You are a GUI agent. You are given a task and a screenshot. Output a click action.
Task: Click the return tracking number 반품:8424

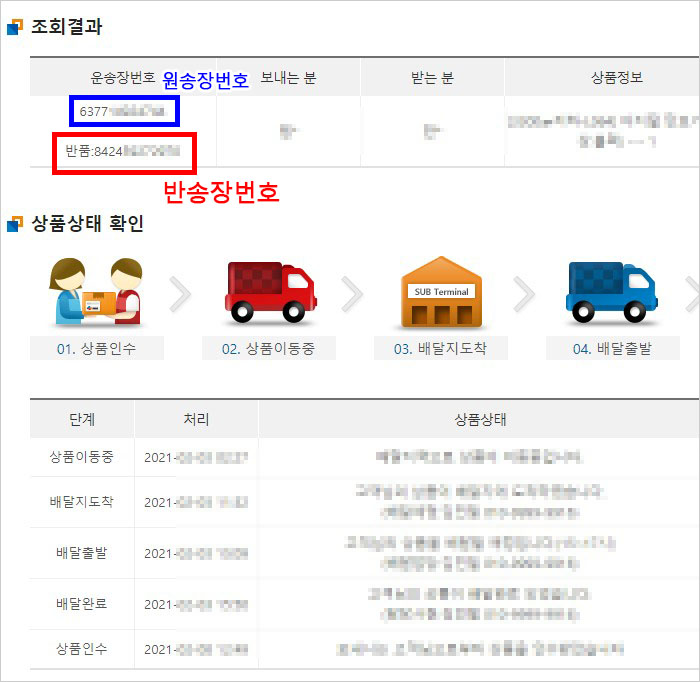point(123,153)
